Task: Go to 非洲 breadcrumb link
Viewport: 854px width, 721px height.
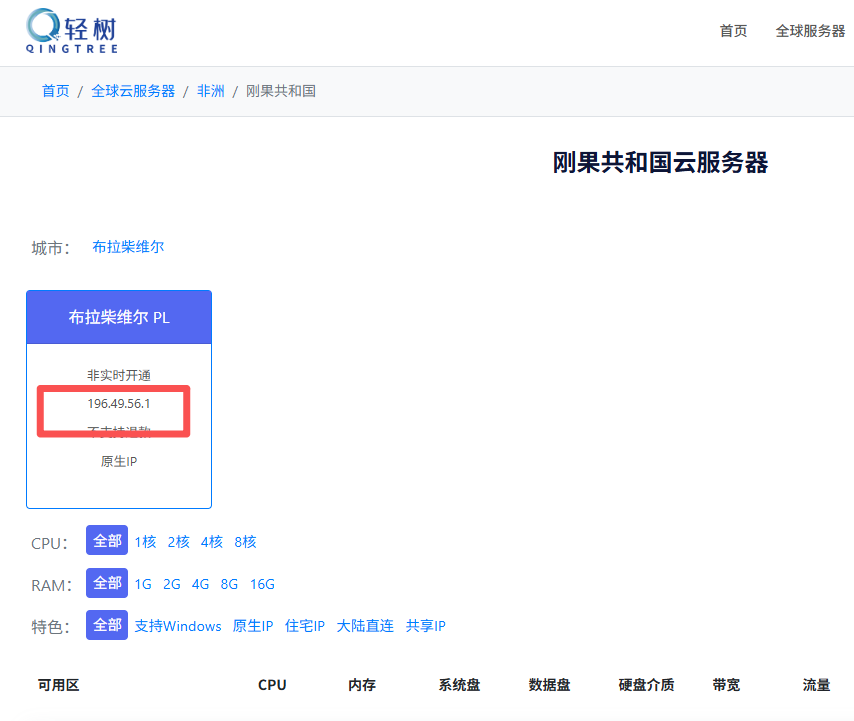Action: click(210, 91)
